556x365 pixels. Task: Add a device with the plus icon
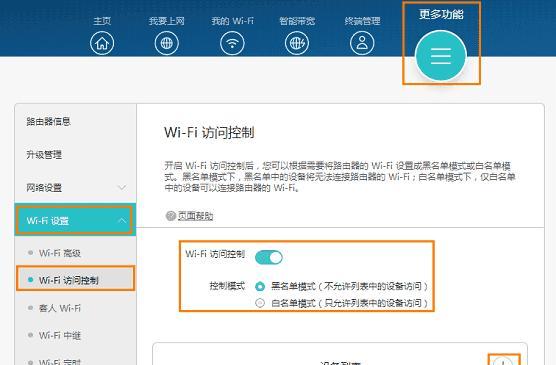point(503,360)
